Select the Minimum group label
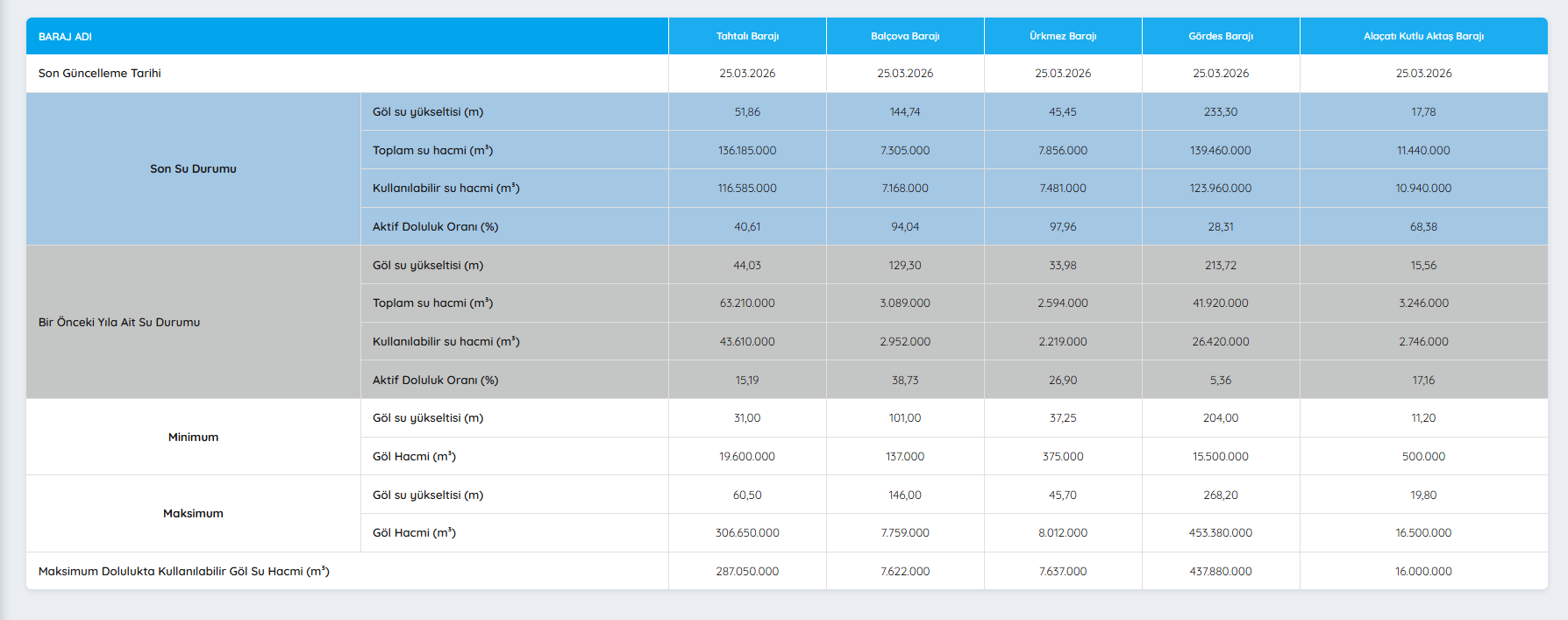 pos(193,437)
